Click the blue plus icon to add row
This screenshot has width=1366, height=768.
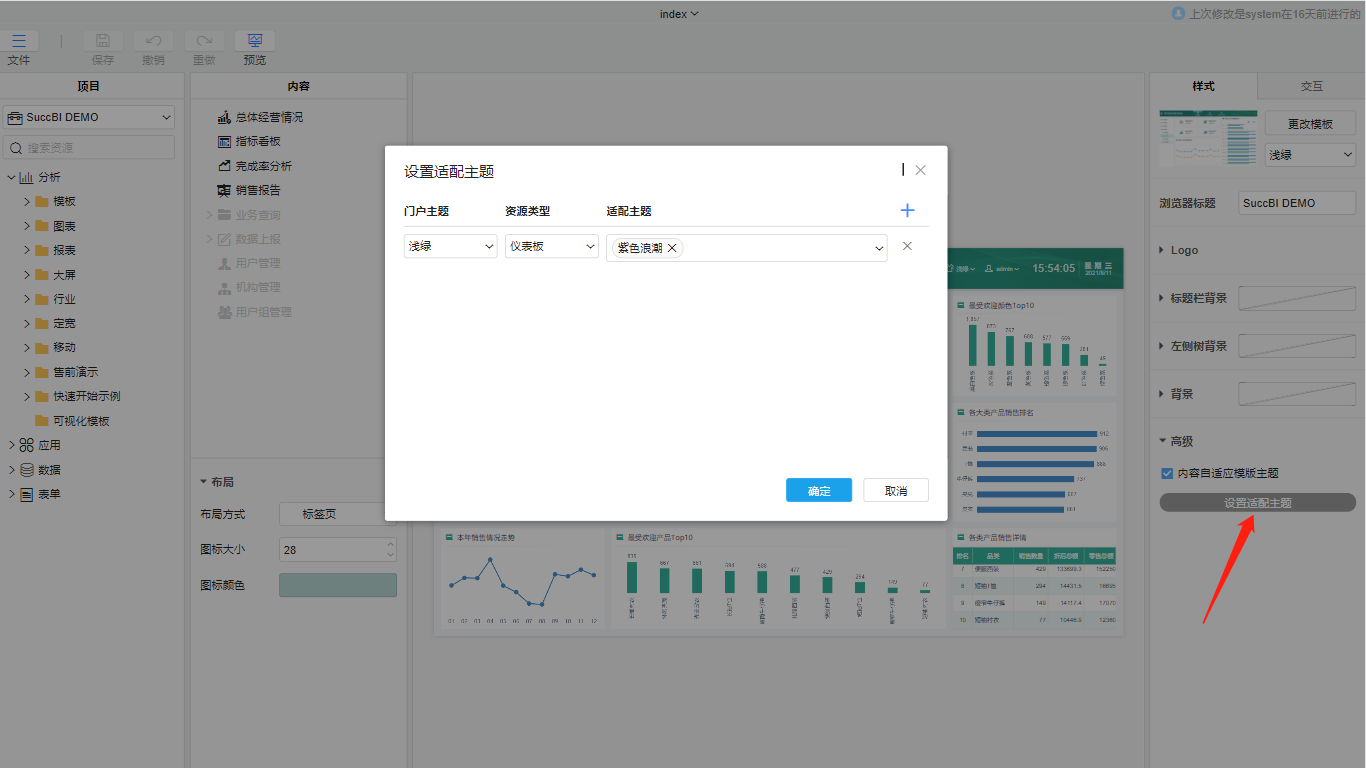click(907, 210)
